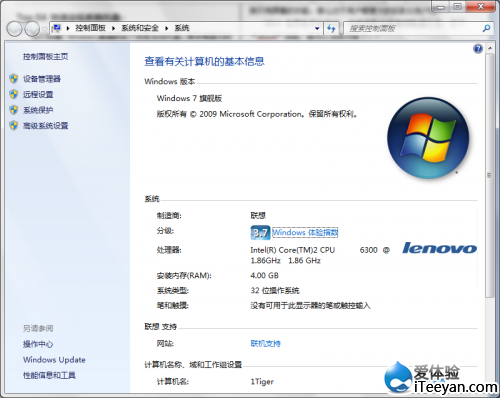Image resolution: width=500 pixels, height=398 pixels.
Task: Minimize the System window
Action: click(x=440, y=7)
